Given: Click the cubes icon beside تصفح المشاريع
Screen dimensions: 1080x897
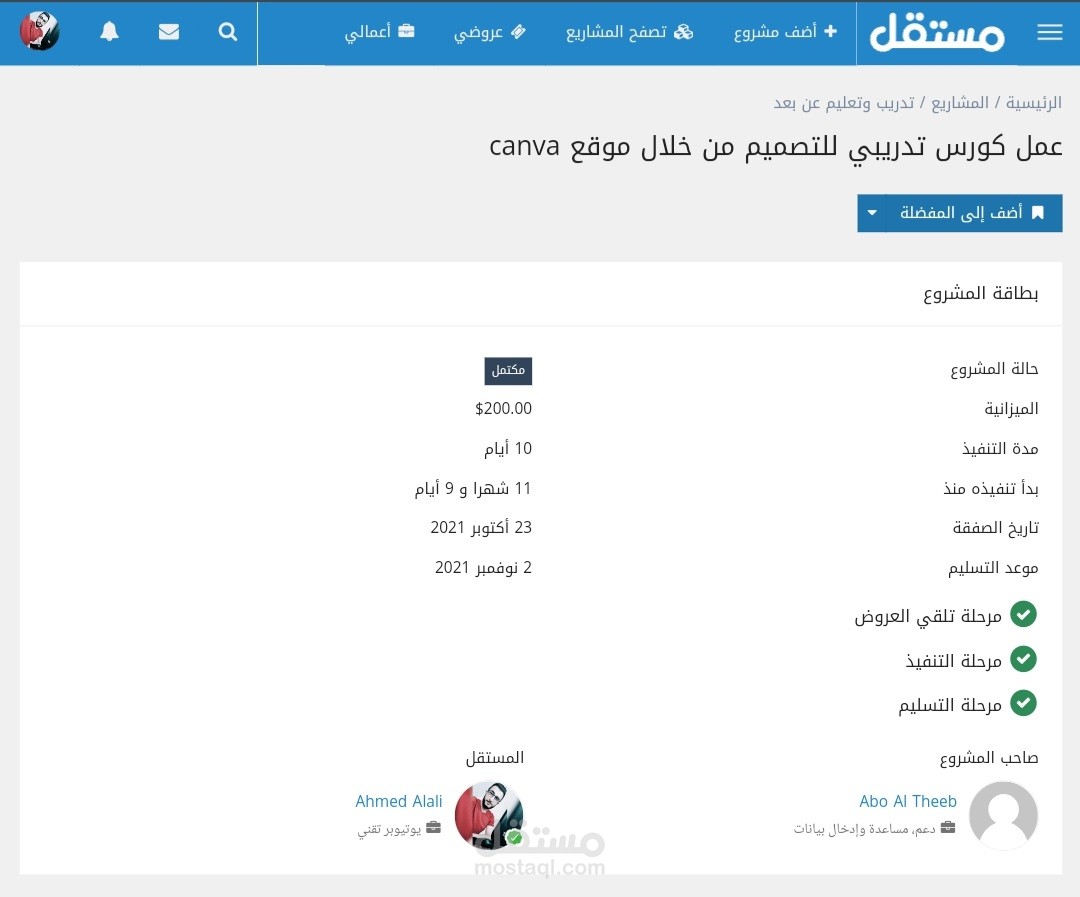Looking at the screenshot, I should [683, 32].
